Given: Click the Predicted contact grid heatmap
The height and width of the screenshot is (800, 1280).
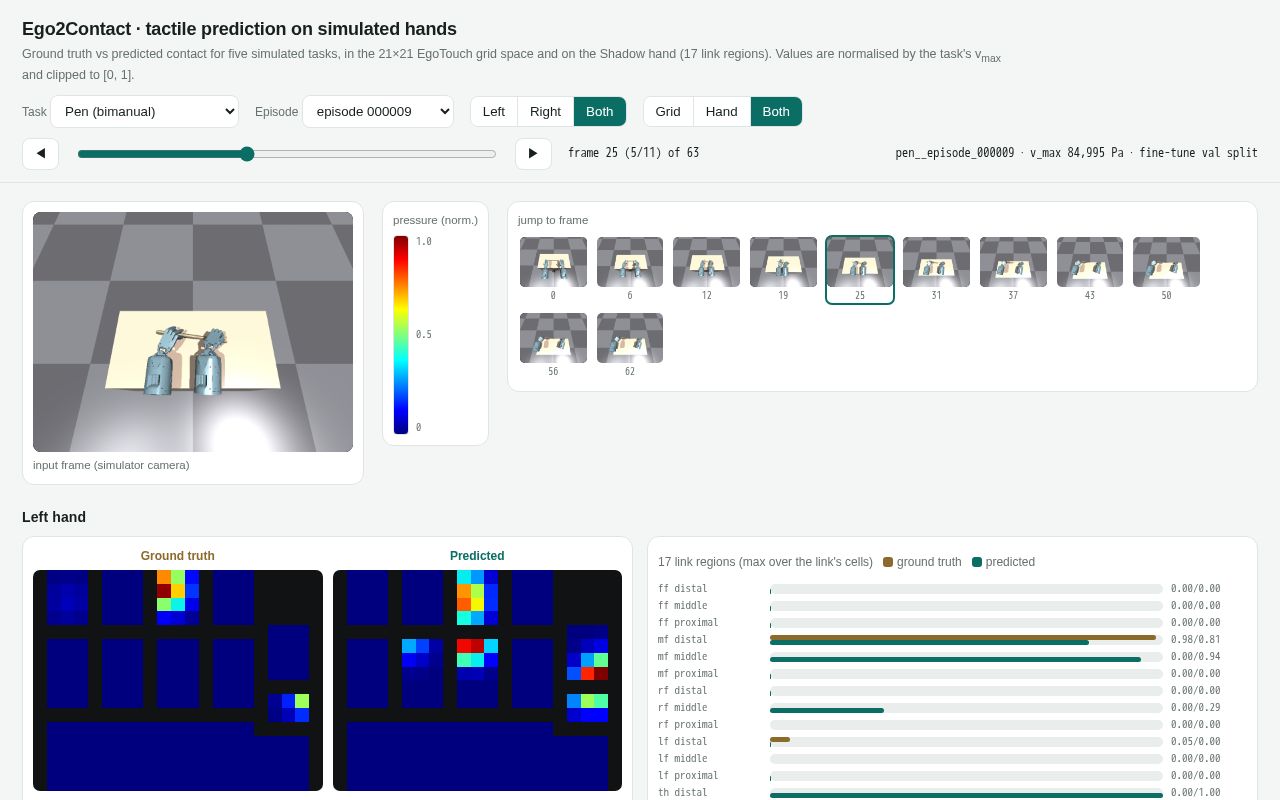Looking at the screenshot, I should point(477,680).
